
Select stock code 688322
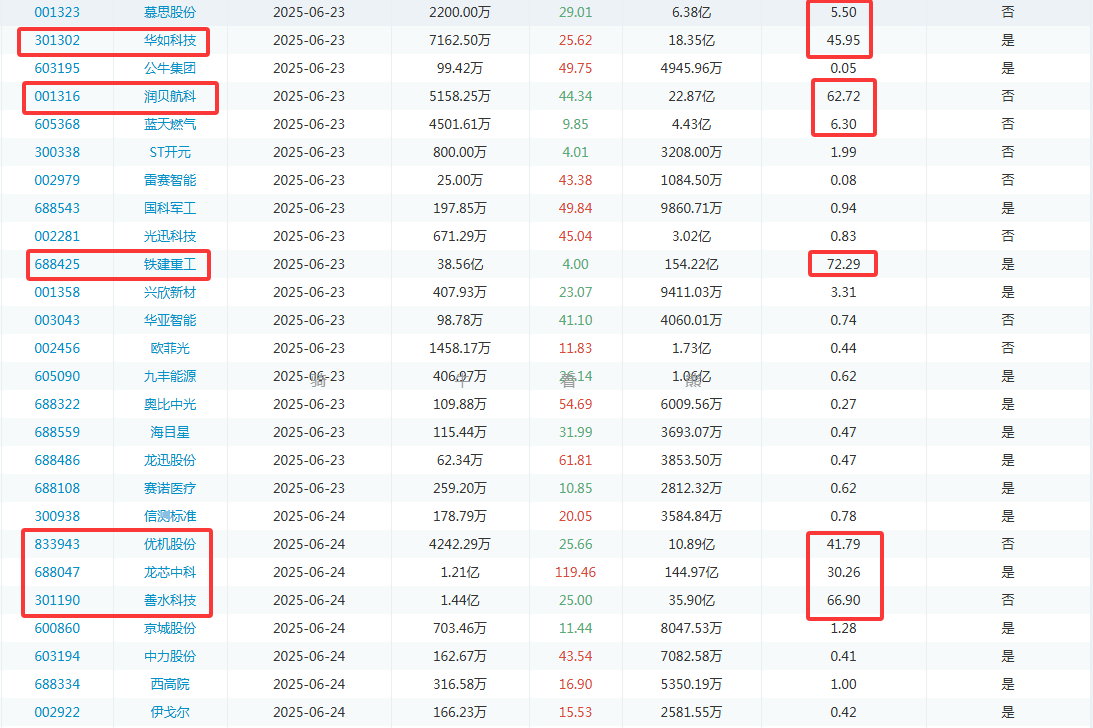[x=57, y=404]
